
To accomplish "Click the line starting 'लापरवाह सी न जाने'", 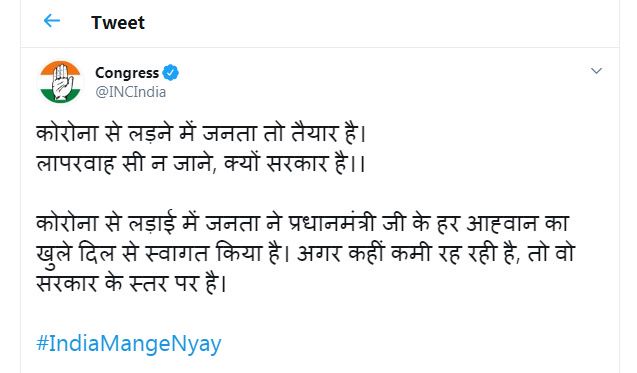I will pos(201,163).
